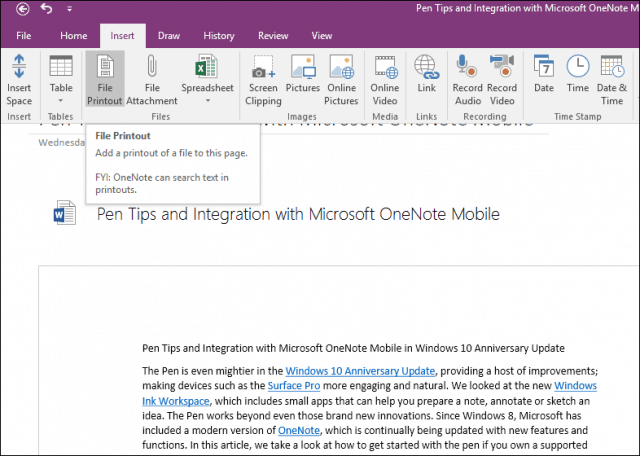Expand the Spreadsheet dropdown arrow
The height and width of the screenshot is (456, 640).
click(x=208, y=100)
